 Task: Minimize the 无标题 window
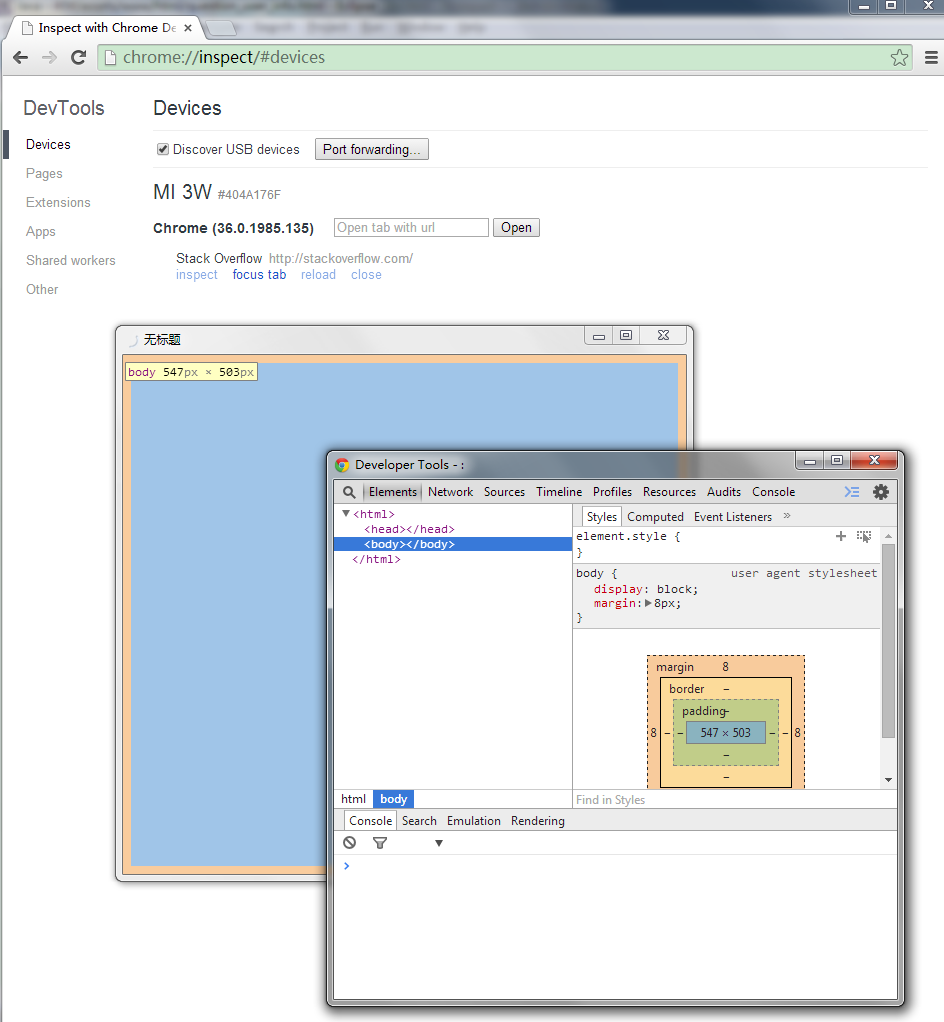(x=598, y=335)
